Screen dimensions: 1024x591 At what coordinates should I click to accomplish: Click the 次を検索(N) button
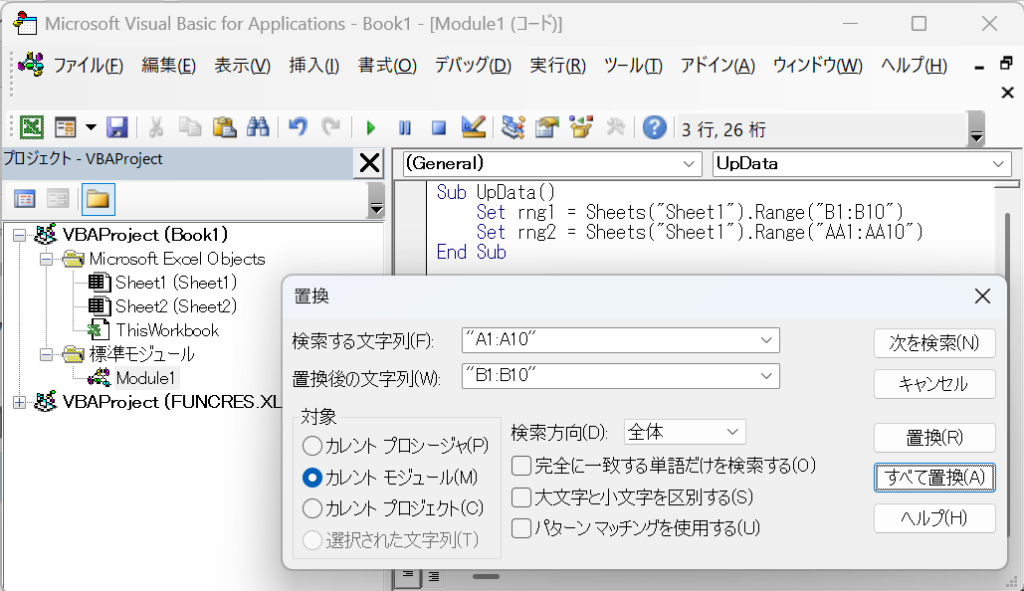[x=935, y=343]
